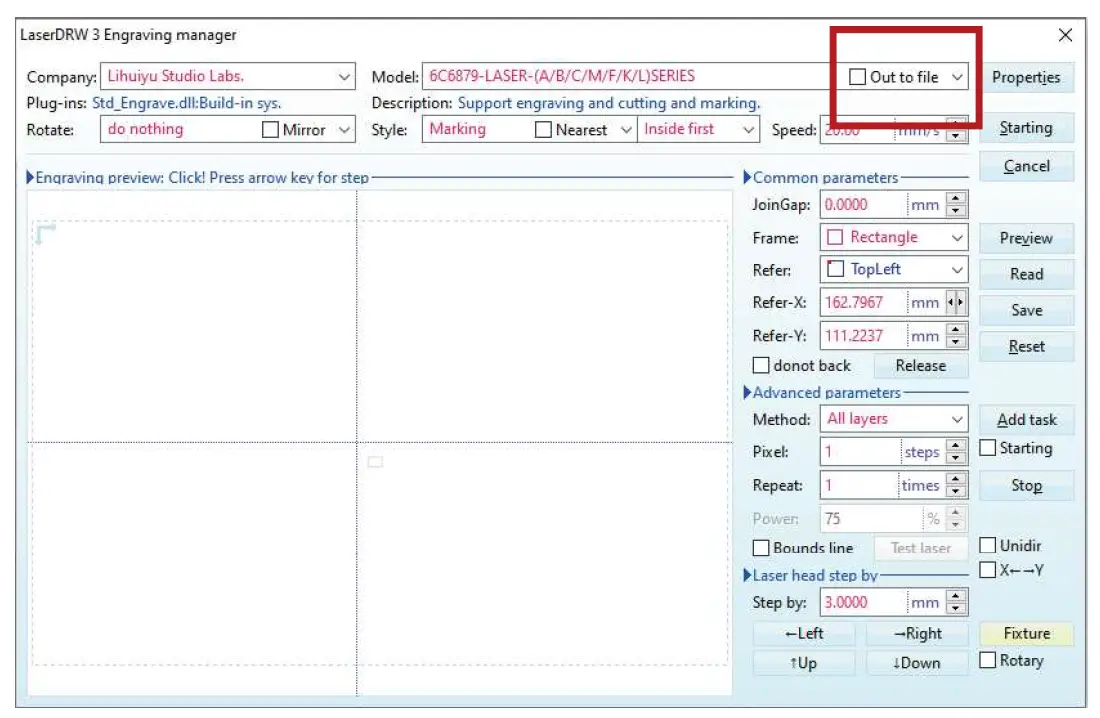Click the JoinGap value field
The image size is (1100, 718).
pos(863,205)
